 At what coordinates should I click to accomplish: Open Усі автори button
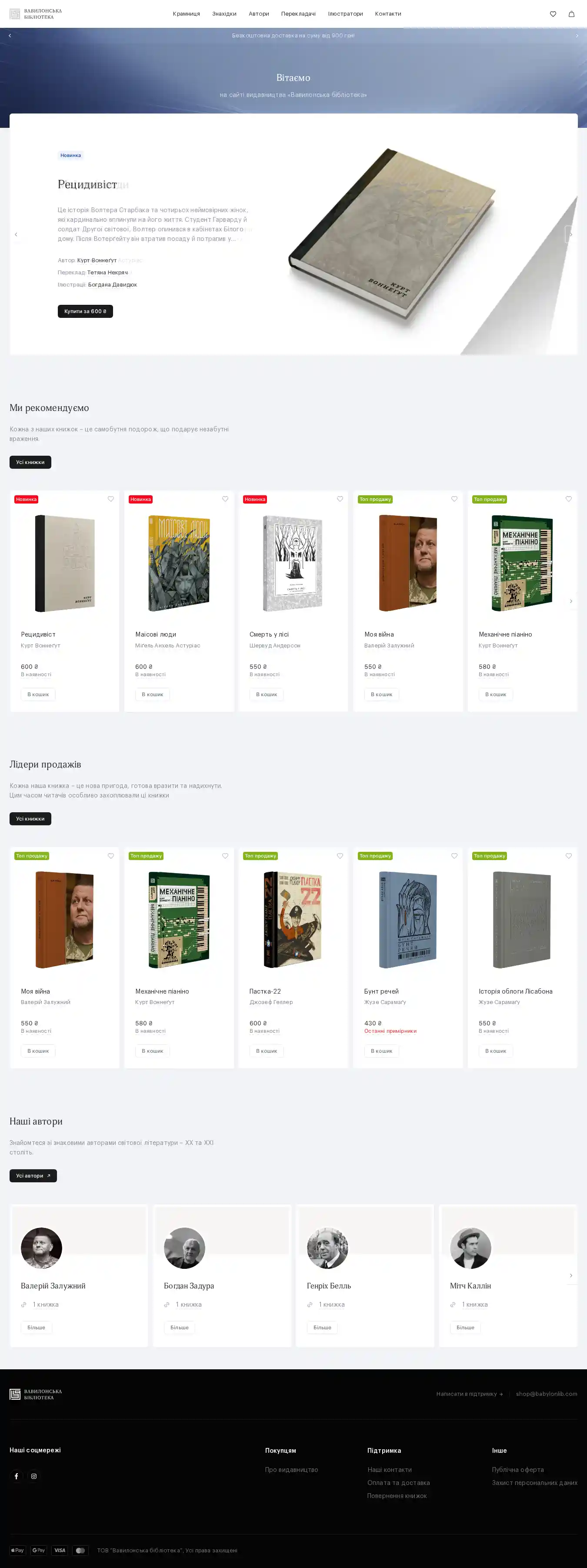(x=33, y=1175)
